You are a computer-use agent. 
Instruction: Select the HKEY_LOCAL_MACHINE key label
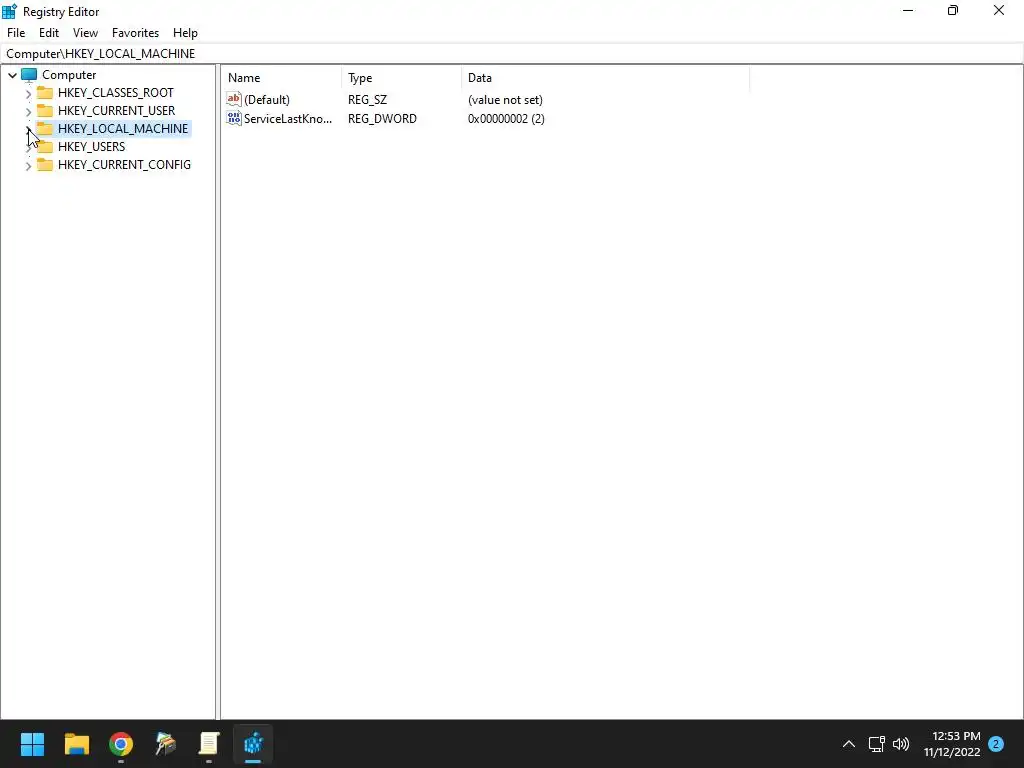coord(123,129)
